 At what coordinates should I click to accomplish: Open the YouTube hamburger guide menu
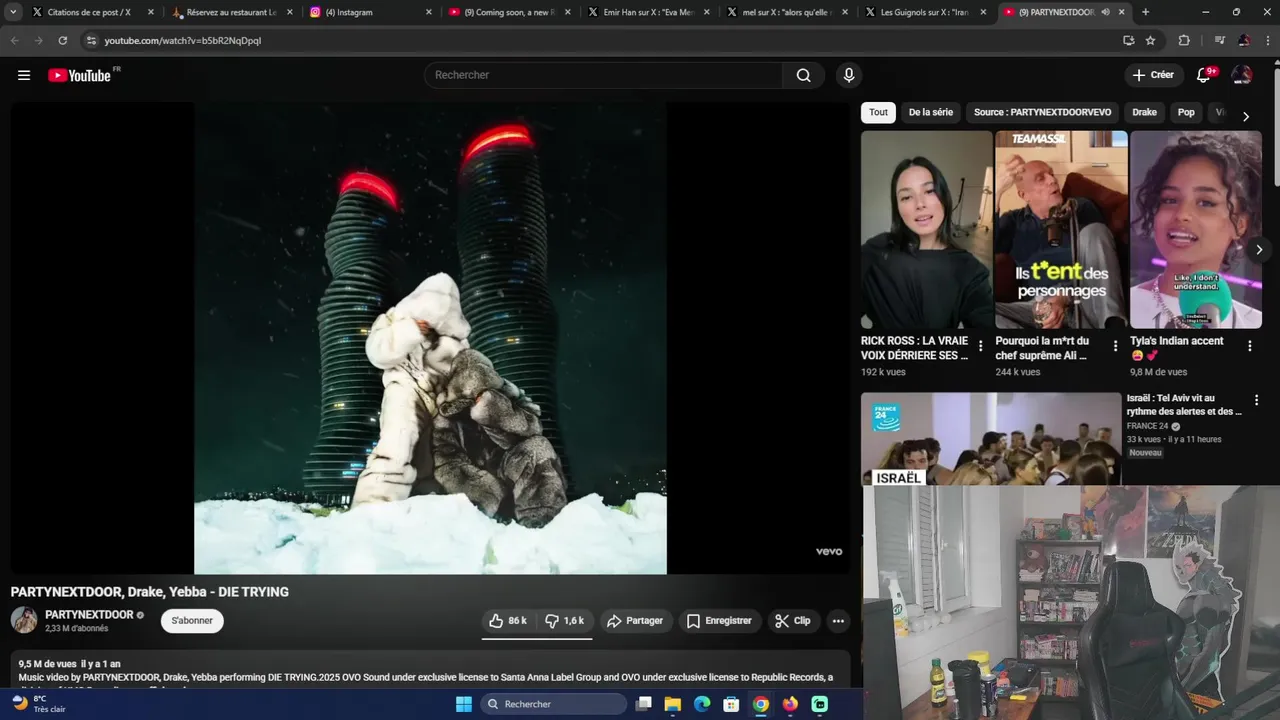pos(24,75)
